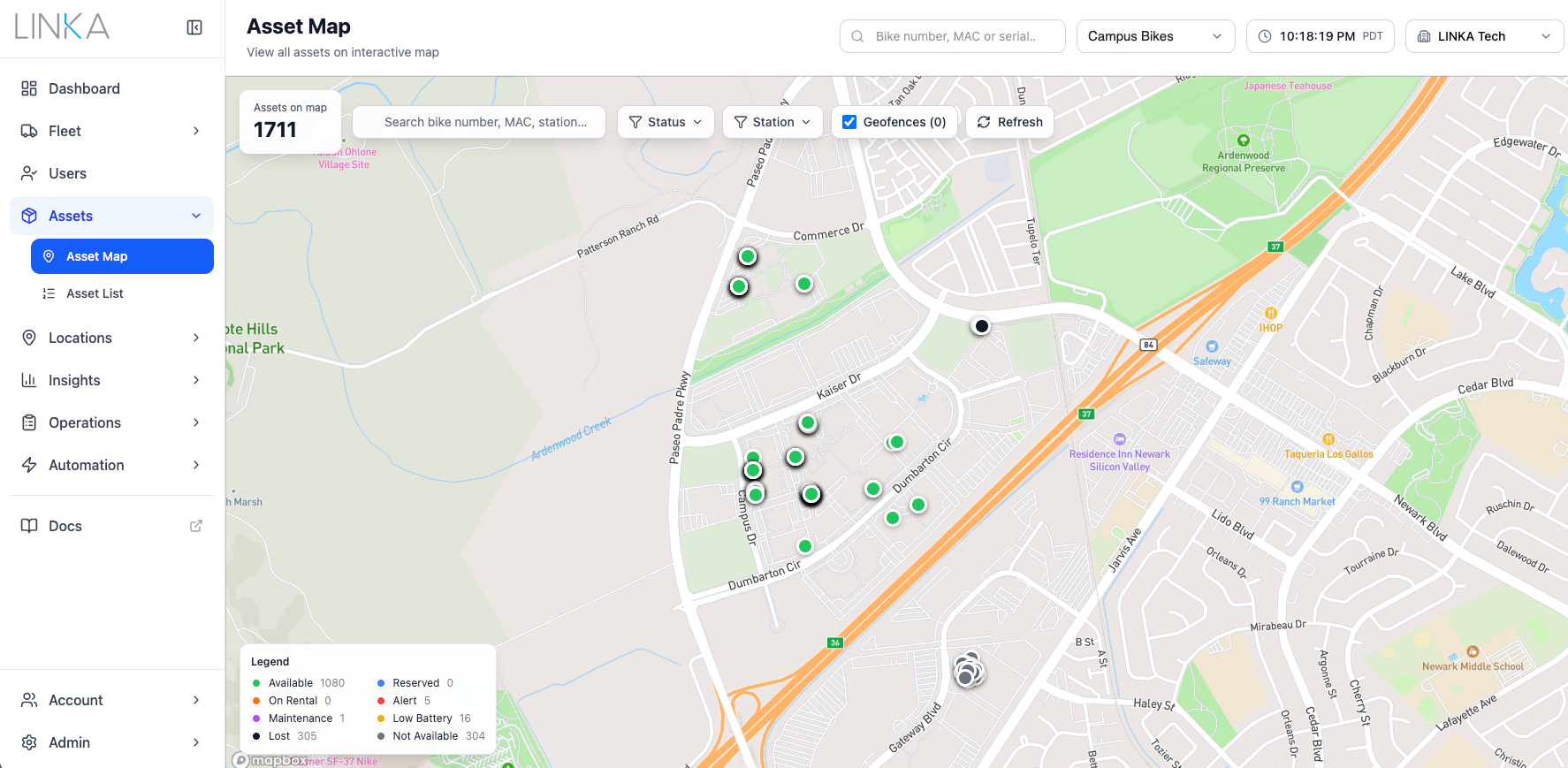Viewport: 1568px width, 768px height.
Task: Expand the Automation menu chevron
Action: tap(196, 465)
